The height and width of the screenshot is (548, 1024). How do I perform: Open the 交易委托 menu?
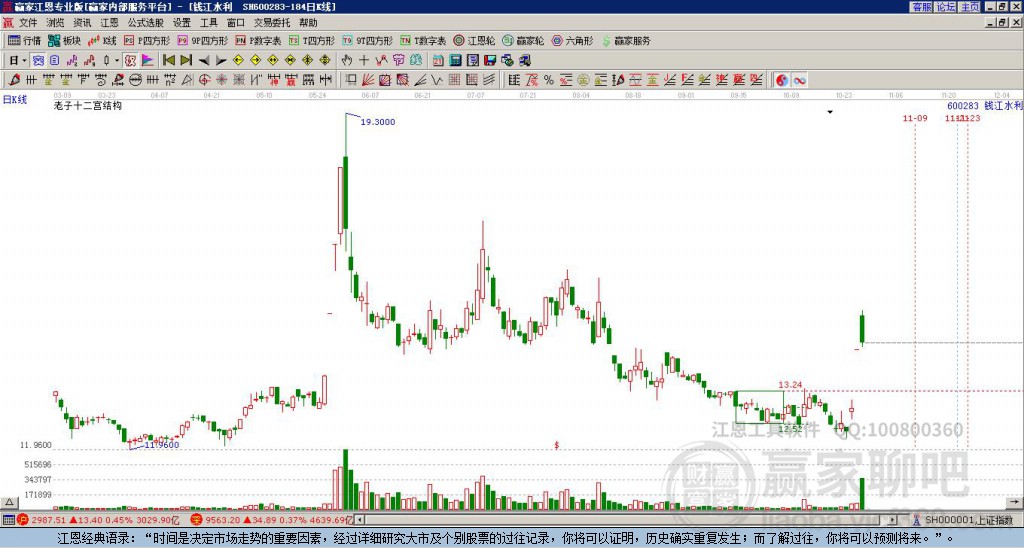tap(272, 23)
